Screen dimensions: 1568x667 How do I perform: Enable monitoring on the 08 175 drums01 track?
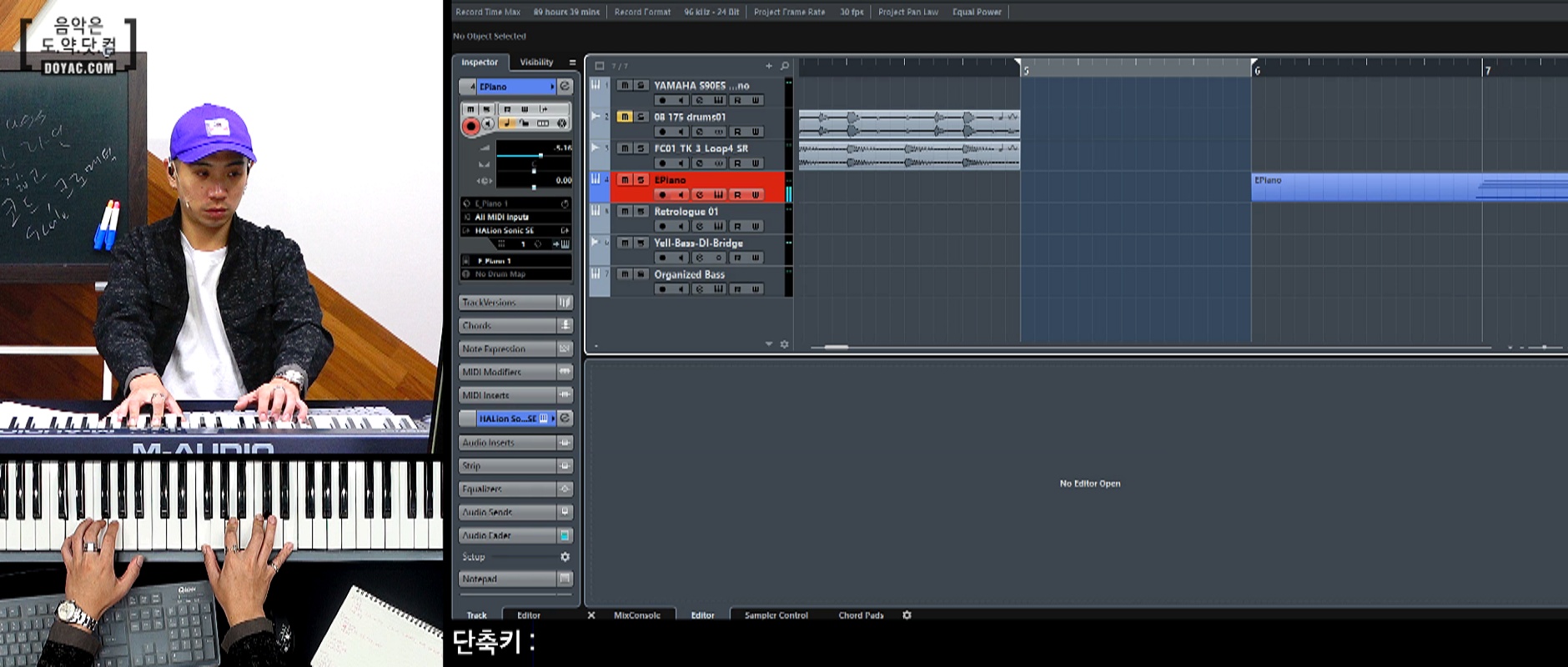point(681,132)
